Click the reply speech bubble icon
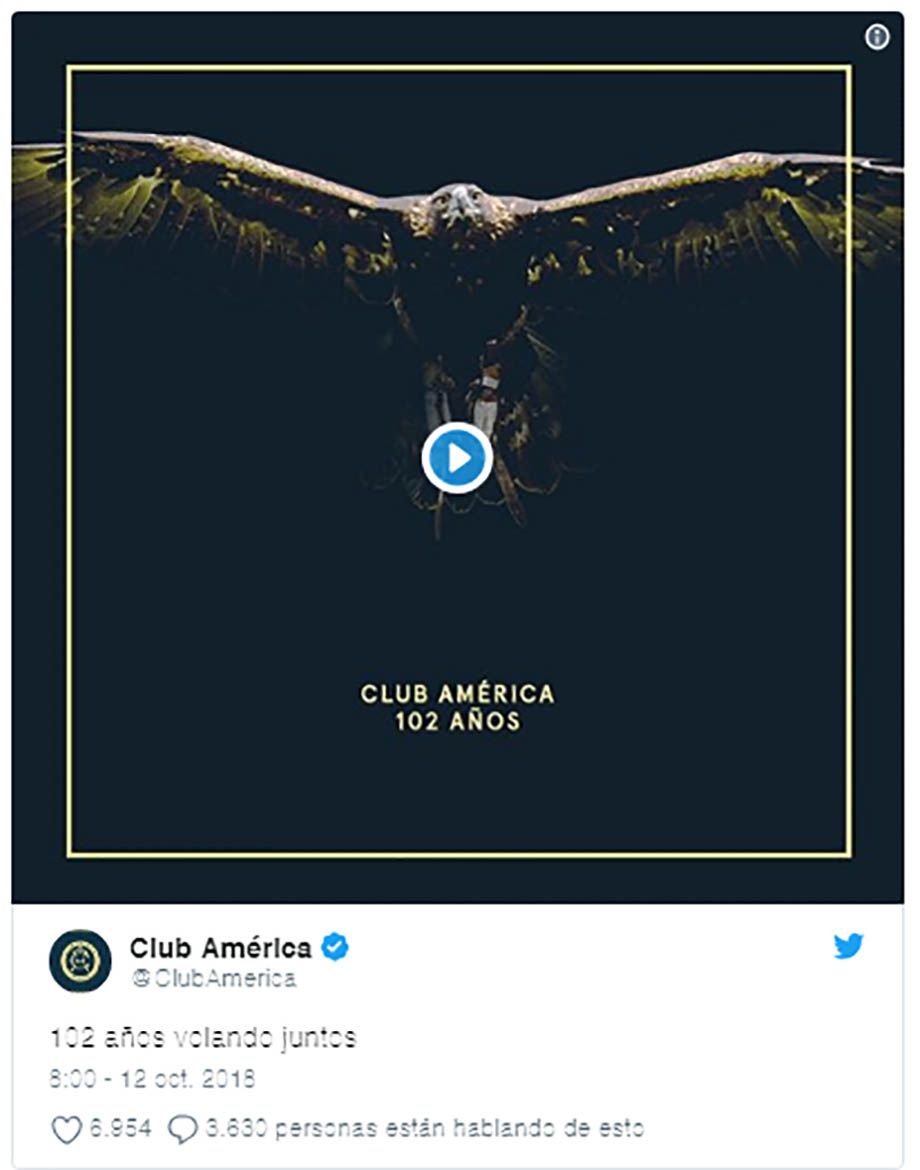Screen dimensions: 920x1170 coord(183,1129)
